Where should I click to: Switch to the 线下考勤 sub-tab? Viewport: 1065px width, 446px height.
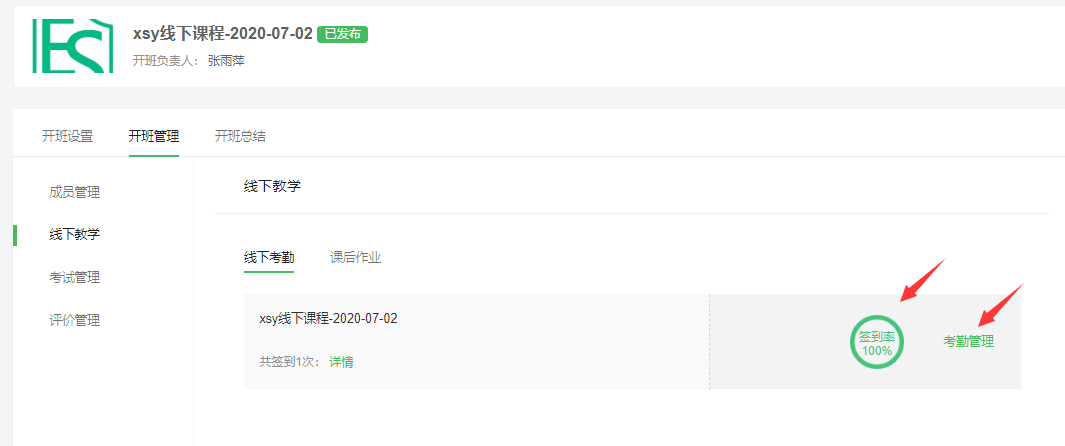coord(269,258)
